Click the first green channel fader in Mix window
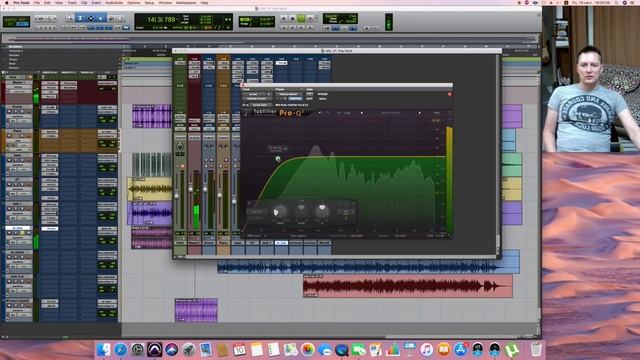 point(177,196)
